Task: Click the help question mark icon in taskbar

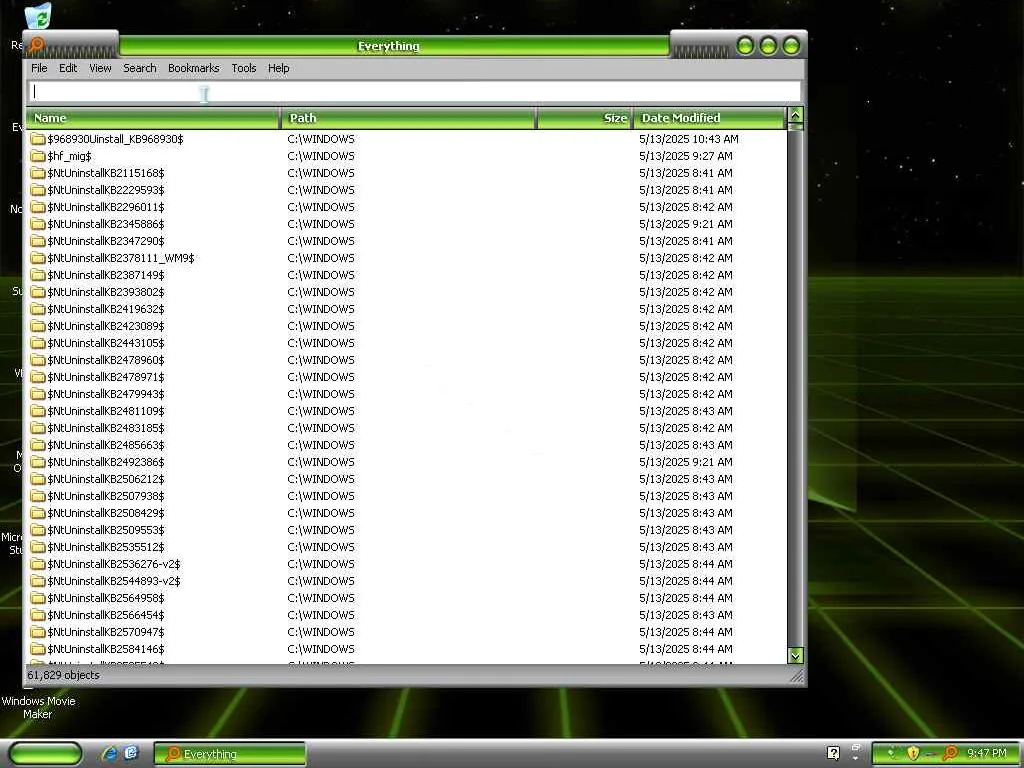Action: [833, 753]
